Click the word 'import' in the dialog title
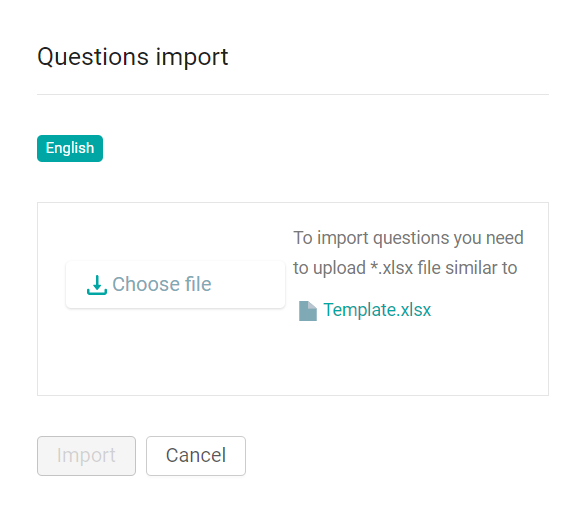Screen dimensions: 587x513 pos(192,58)
